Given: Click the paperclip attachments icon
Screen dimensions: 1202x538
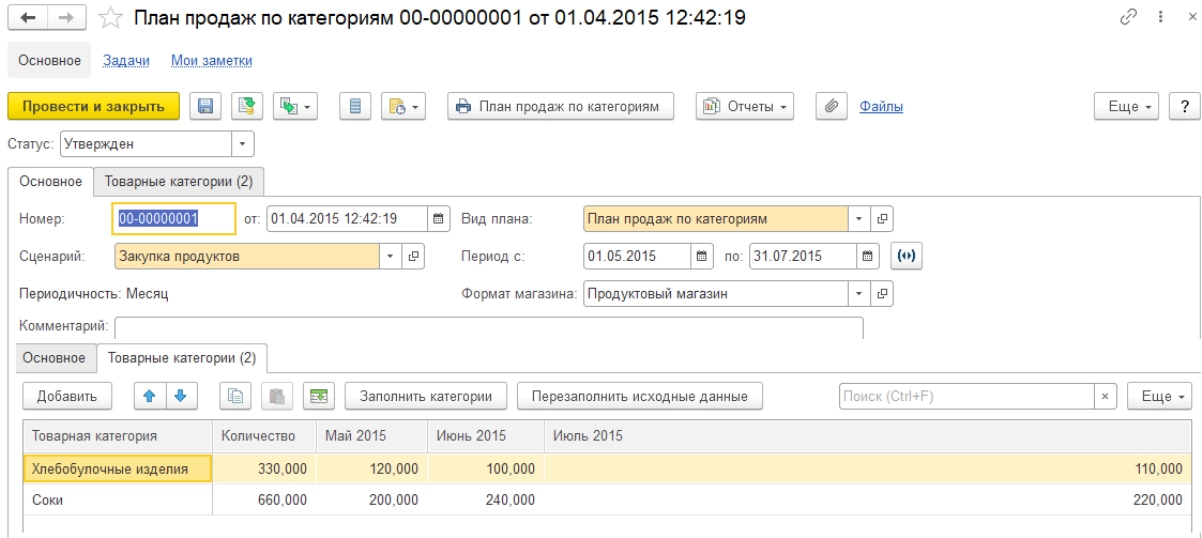Looking at the screenshot, I should pyautogui.click(x=831, y=106).
